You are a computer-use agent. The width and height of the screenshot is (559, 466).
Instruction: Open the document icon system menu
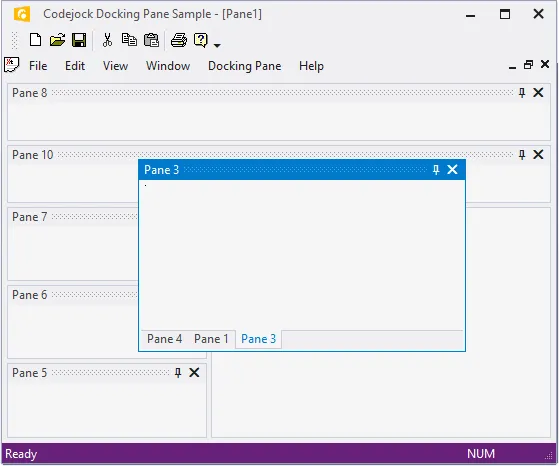coord(11,65)
